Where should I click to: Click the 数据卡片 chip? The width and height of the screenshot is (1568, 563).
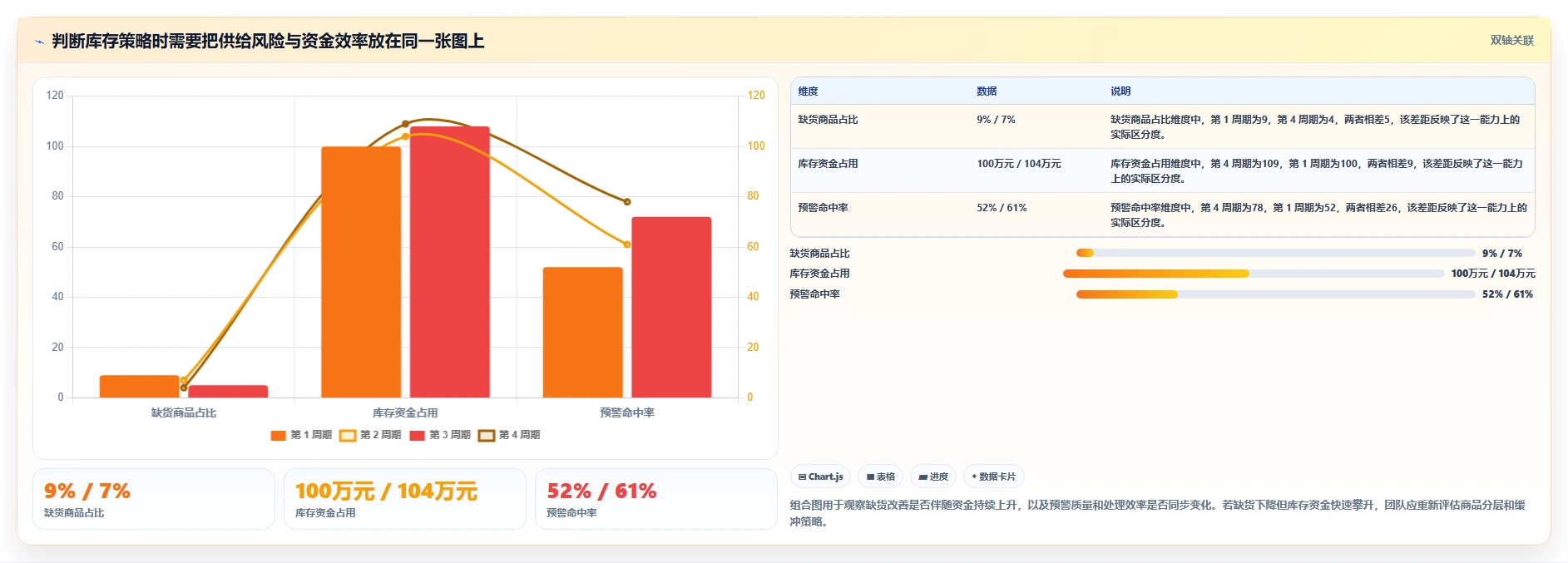click(x=993, y=477)
